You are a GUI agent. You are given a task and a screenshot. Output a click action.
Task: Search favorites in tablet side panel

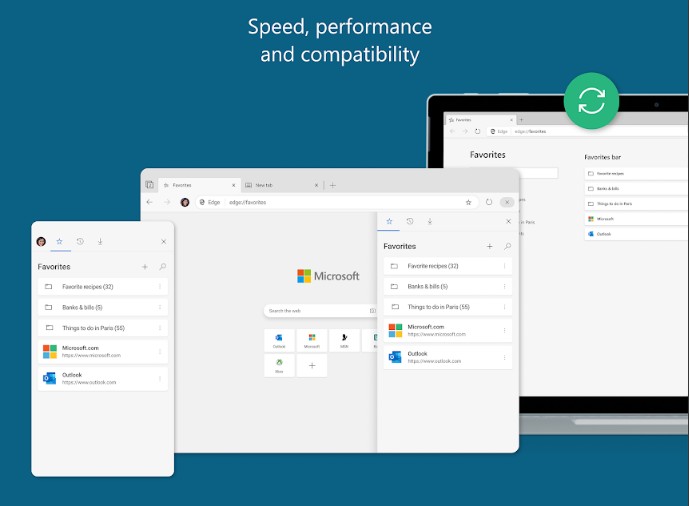pos(508,246)
